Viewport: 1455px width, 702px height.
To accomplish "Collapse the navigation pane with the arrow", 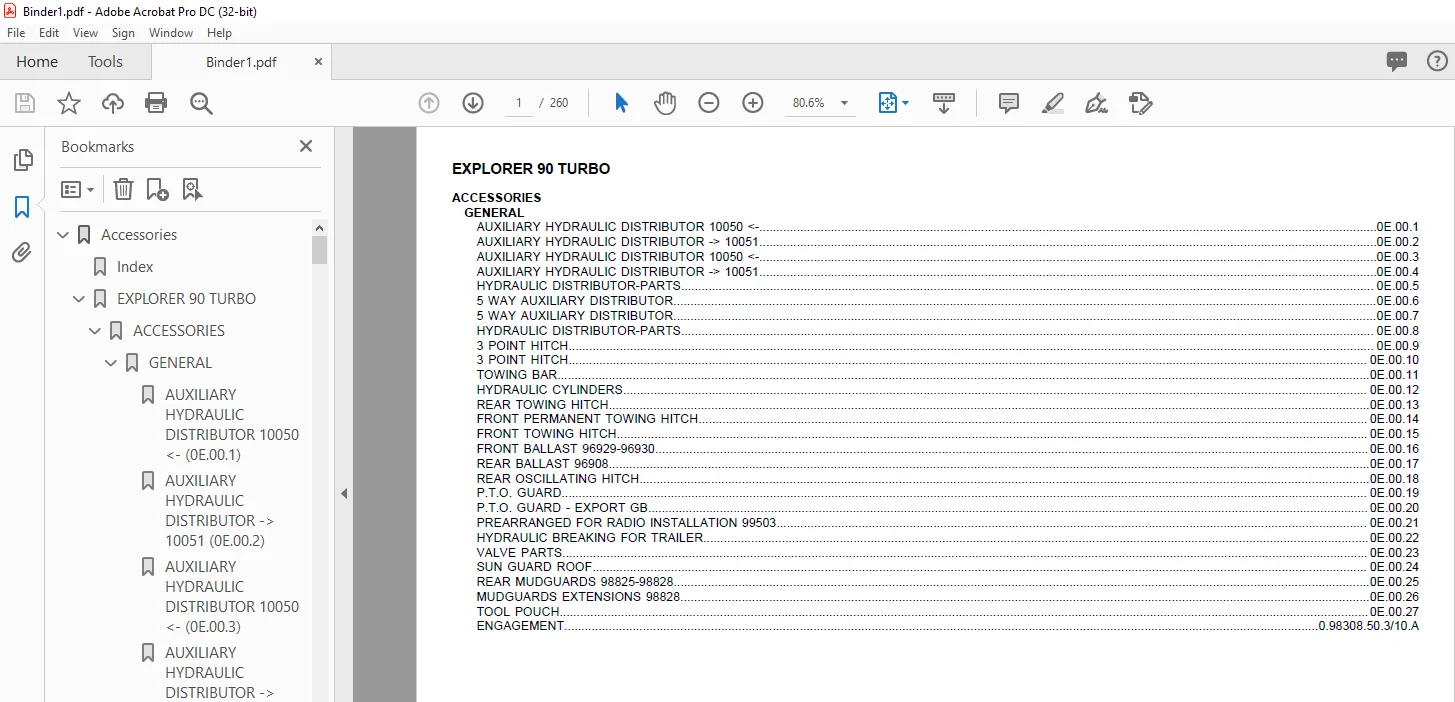I will pos(344,493).
